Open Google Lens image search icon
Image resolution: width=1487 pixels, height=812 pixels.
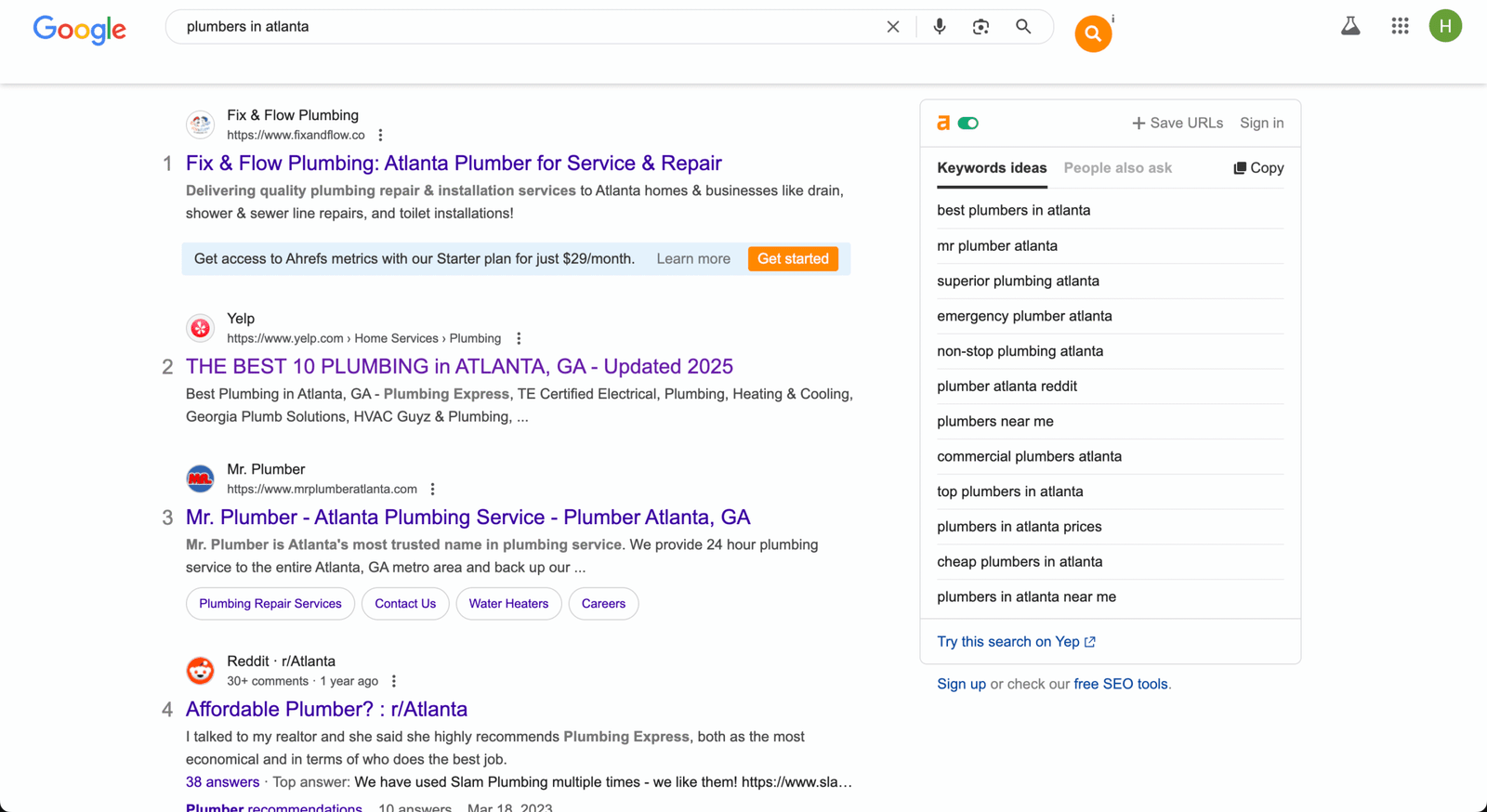(980, 27)
